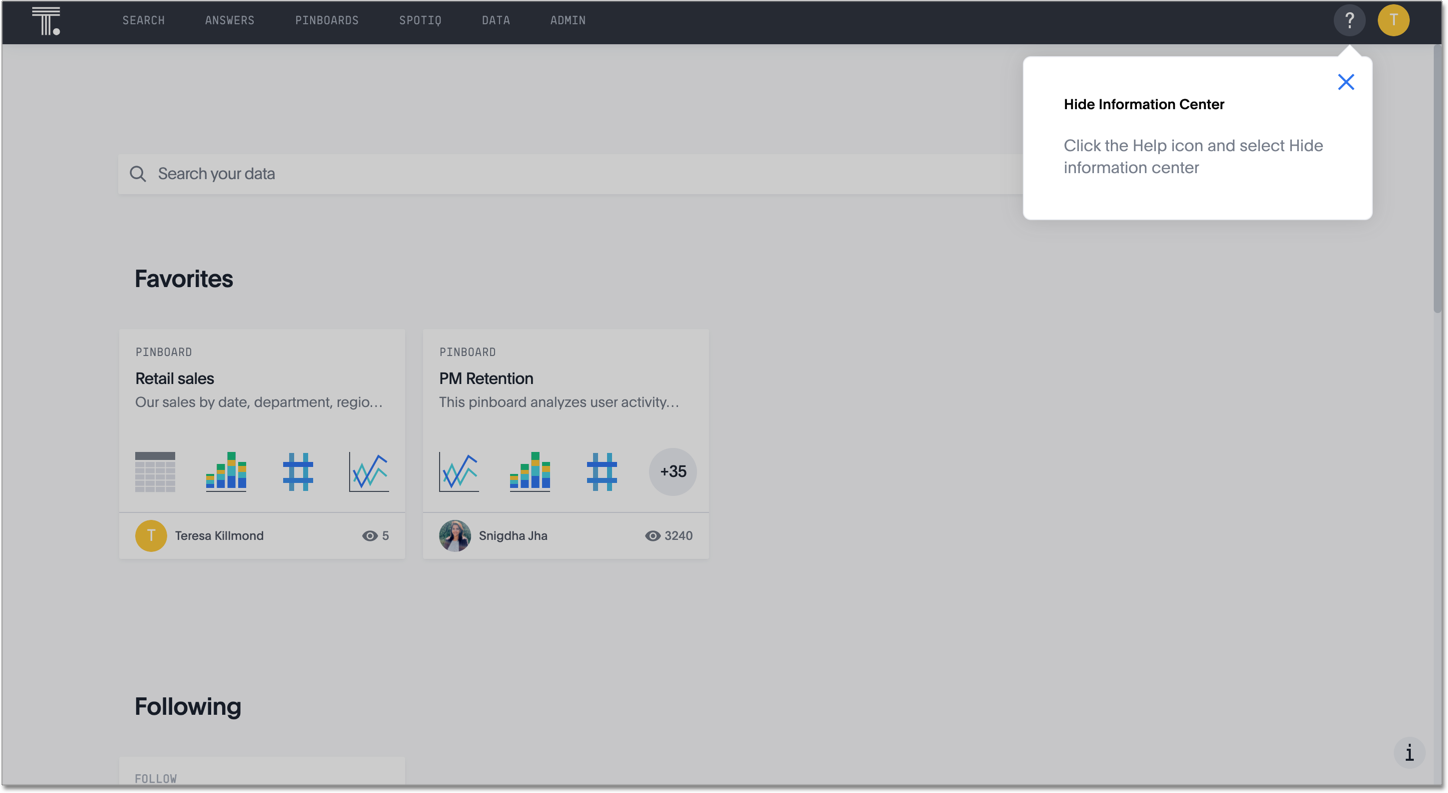Click the PM Retention description text
1448x793 pixels.
point(559,402)
